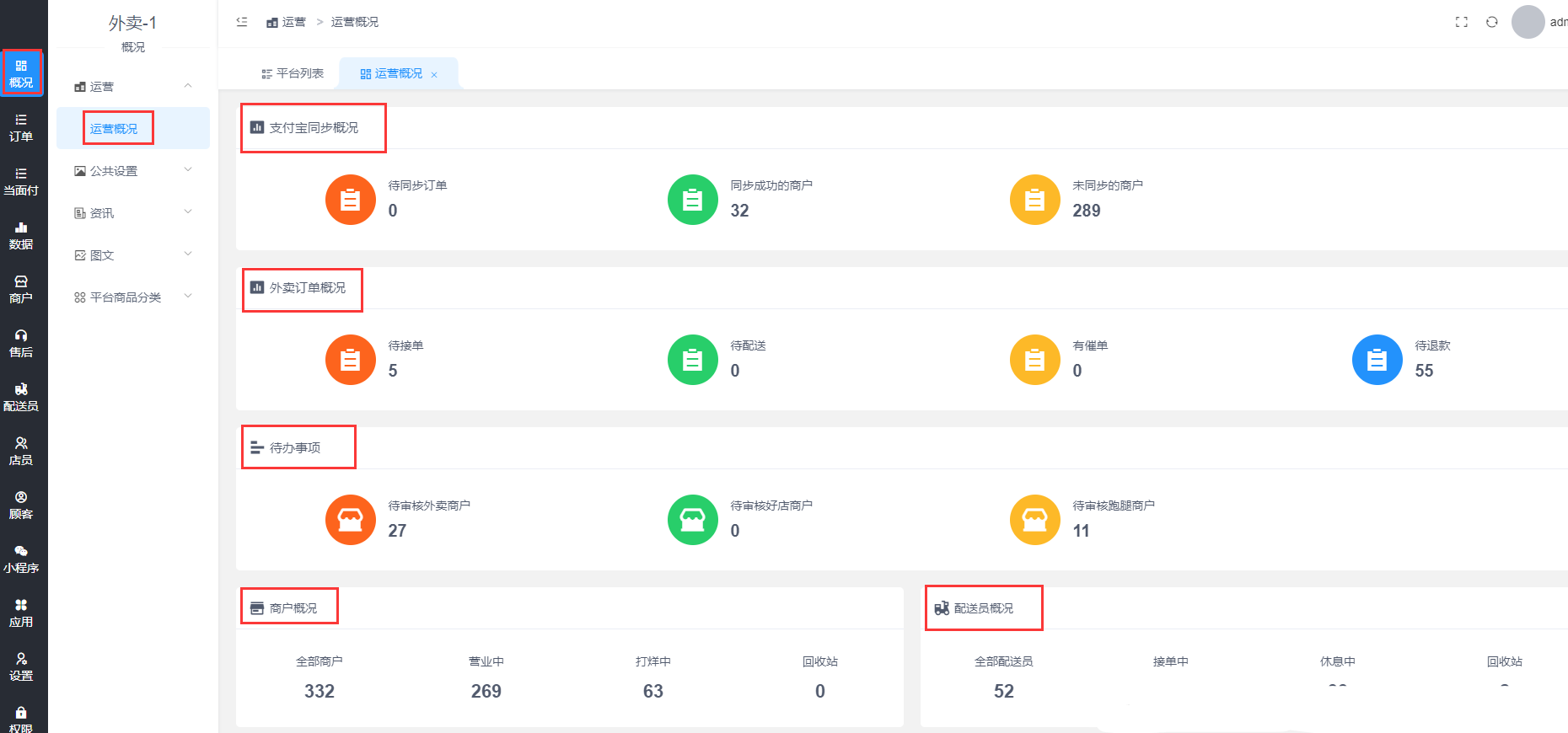
Task: Click the user avatar in header
Action: click(x=1528, y=22)
